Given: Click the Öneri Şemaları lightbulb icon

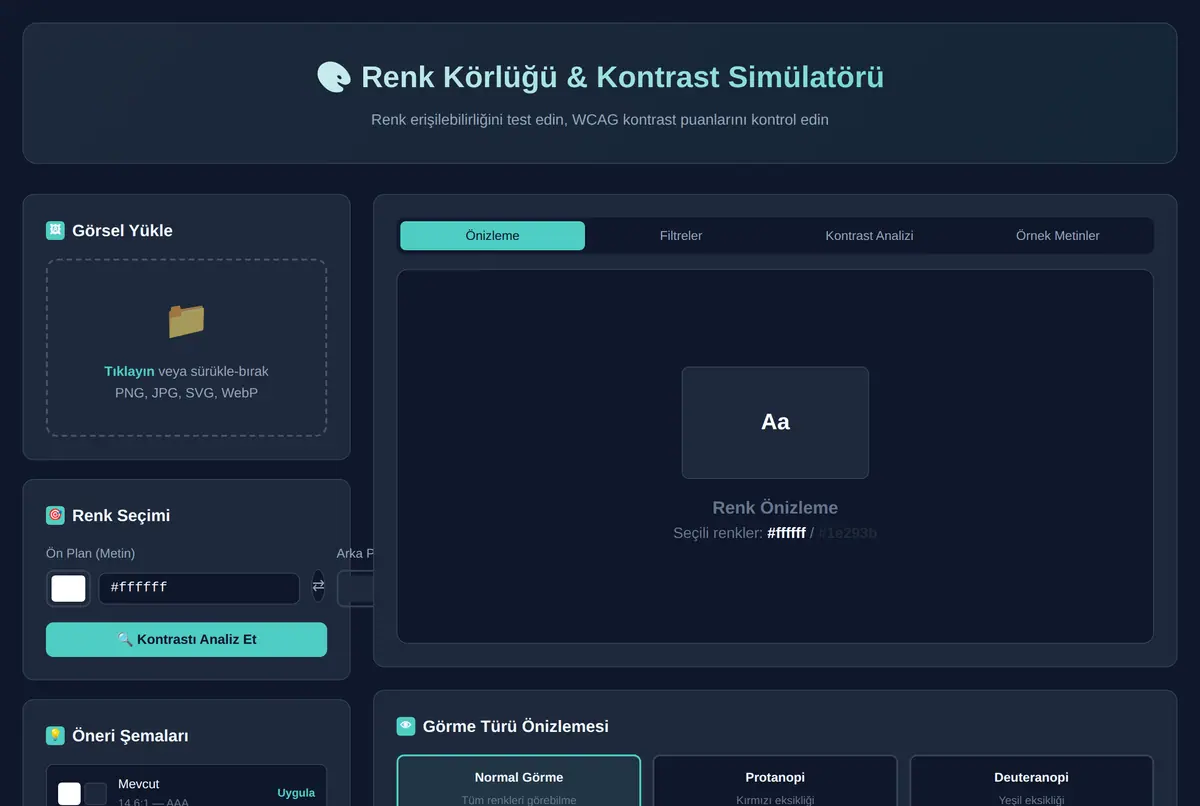Looking at the screenshot, I should click(55, 735).
